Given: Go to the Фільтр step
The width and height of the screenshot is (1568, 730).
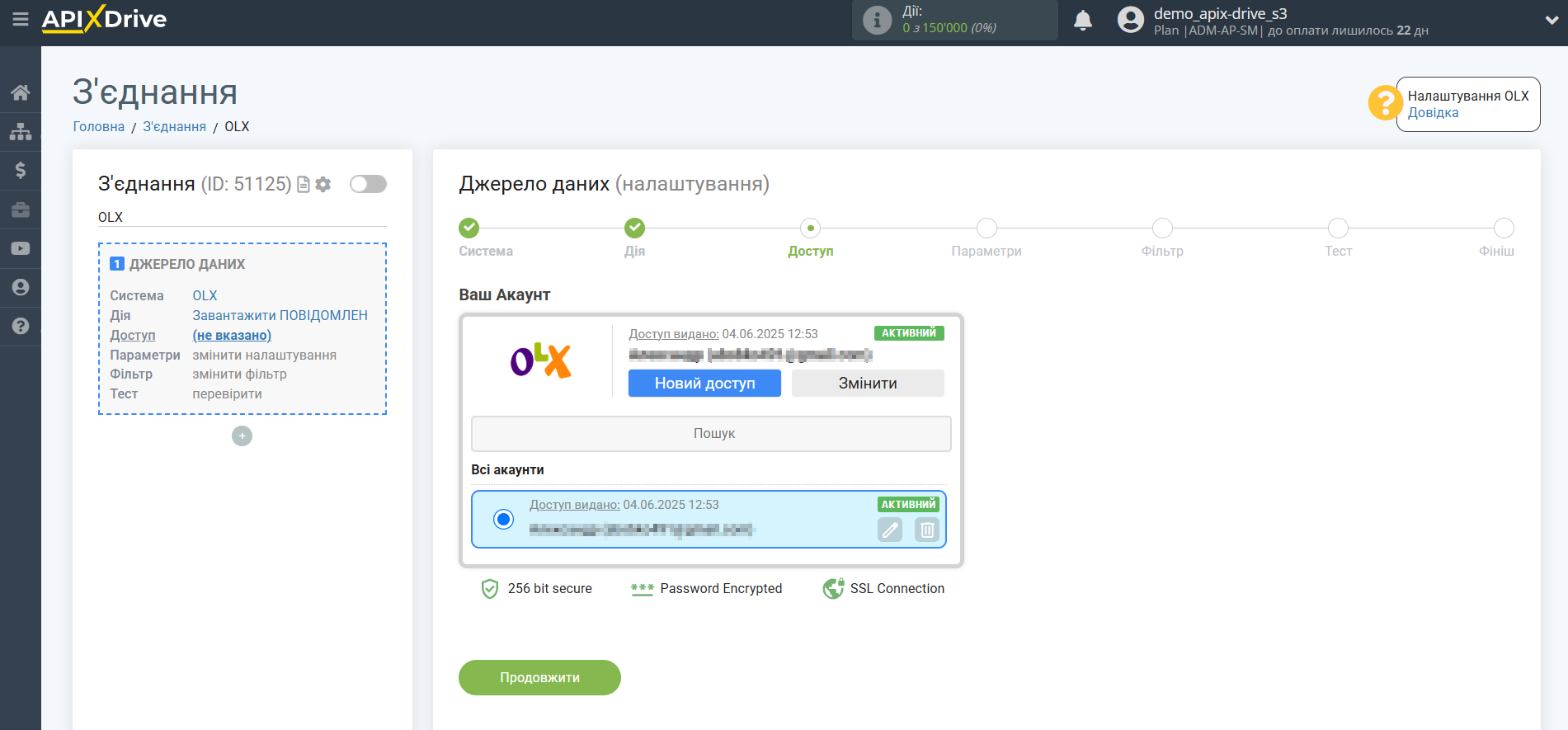Looking at the screenshot, I should click(1162, 228).
